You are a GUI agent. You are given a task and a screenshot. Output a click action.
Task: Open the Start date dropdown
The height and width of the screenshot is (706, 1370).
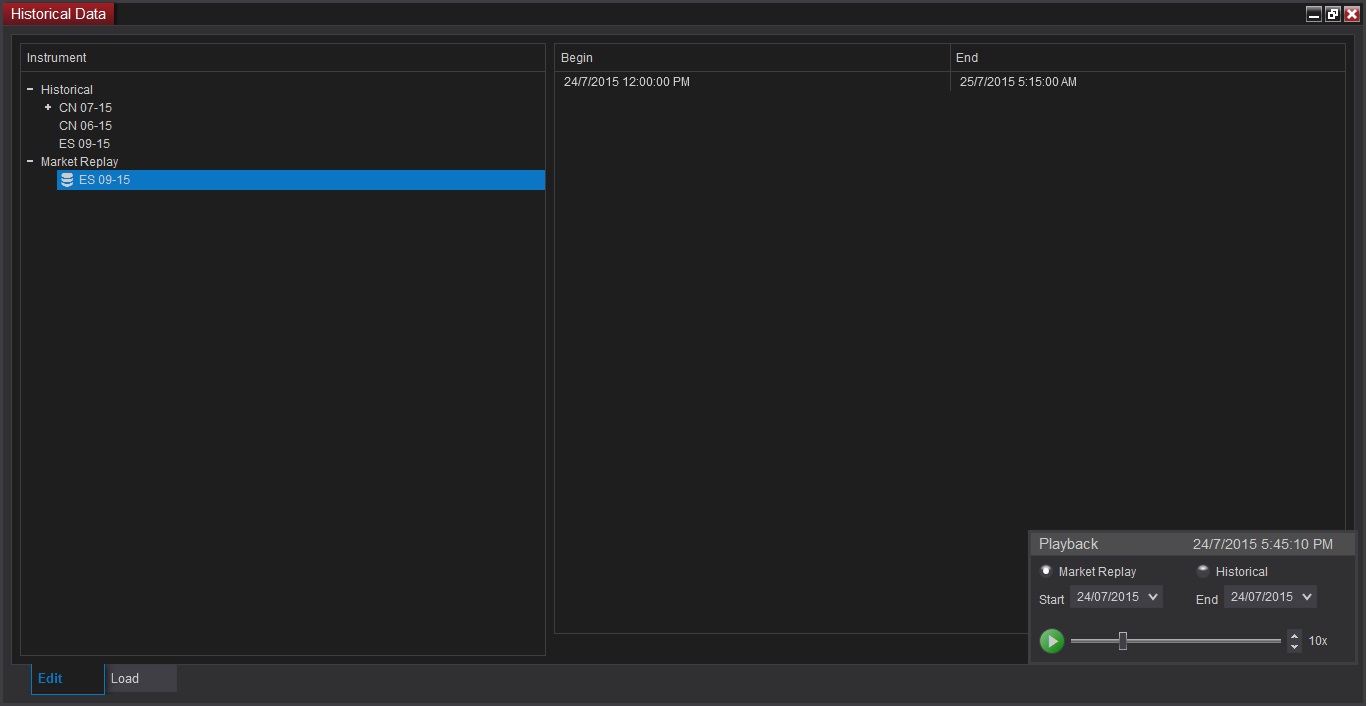pyautogui.click(x=1116, y=597)
